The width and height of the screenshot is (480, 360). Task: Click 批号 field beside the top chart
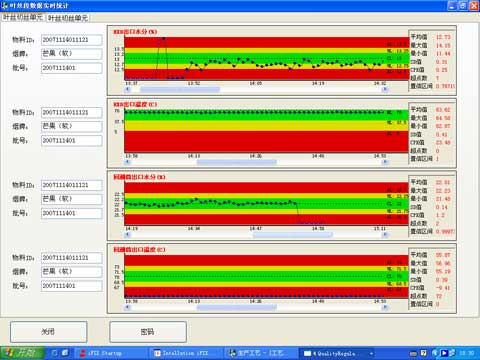(x=72, y=68)
